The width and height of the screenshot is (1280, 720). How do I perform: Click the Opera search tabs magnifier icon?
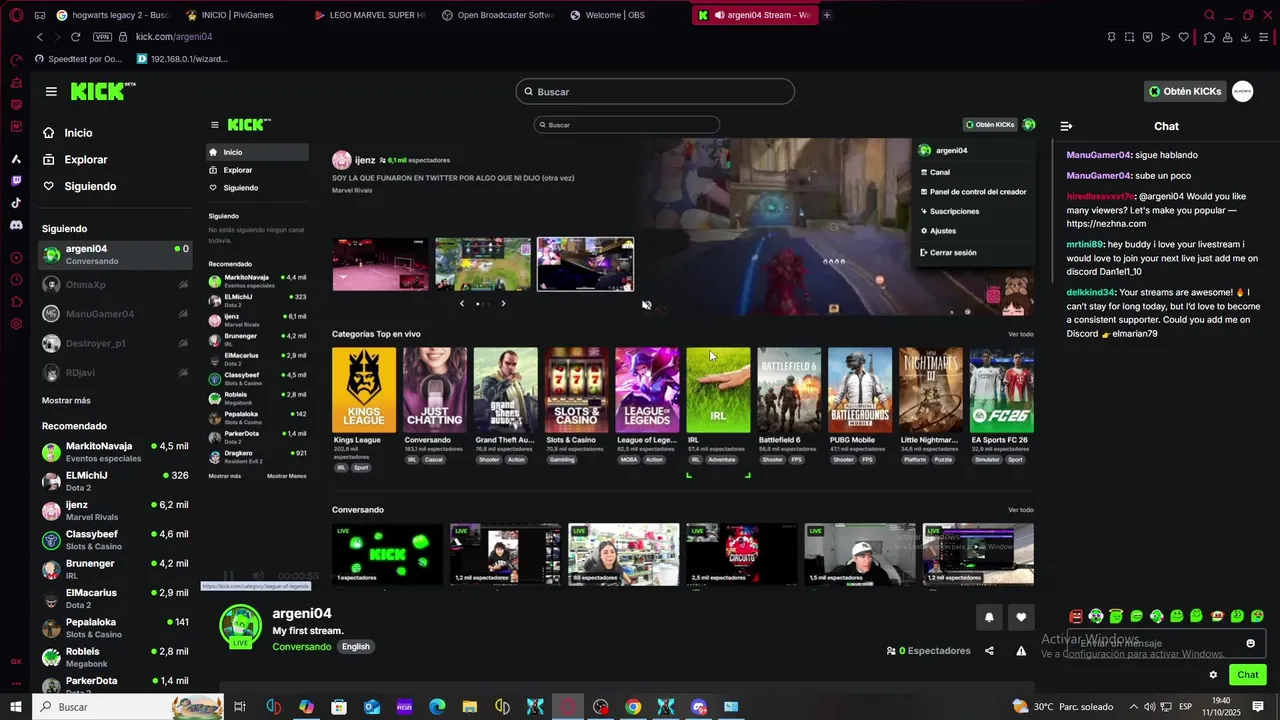click(x=1209, y=15)
